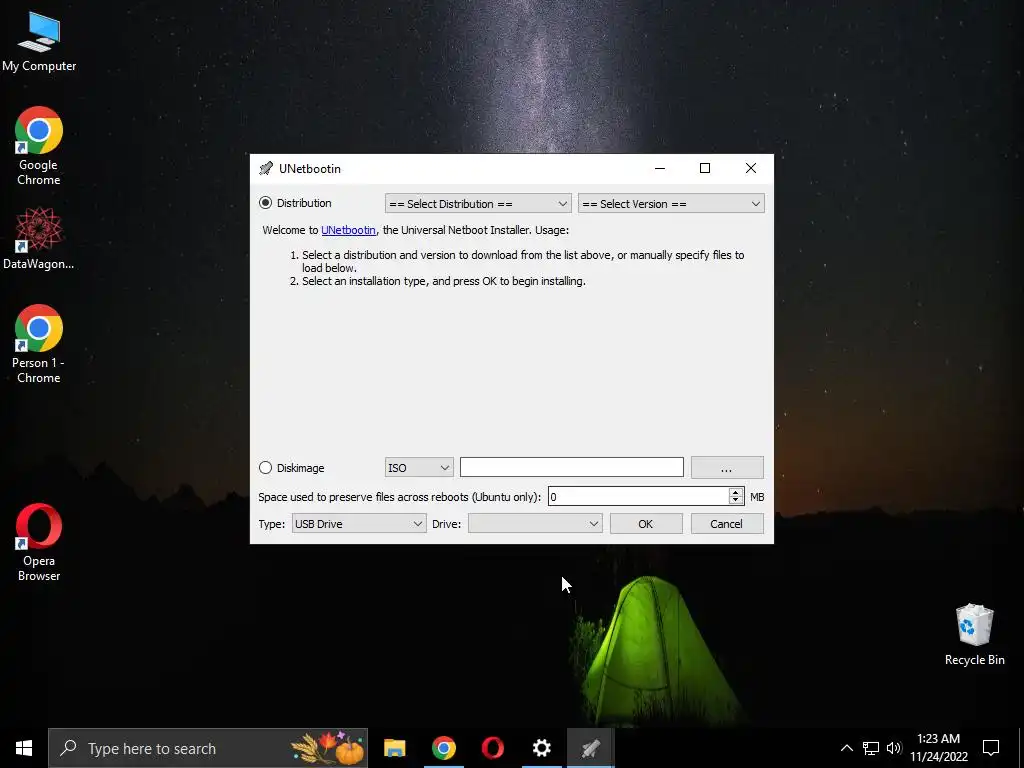Image resolution: width=1024 pixels, height=768 pixels.
Task: Open the Type USB Drive dropdown
Action: coord(359,524)
